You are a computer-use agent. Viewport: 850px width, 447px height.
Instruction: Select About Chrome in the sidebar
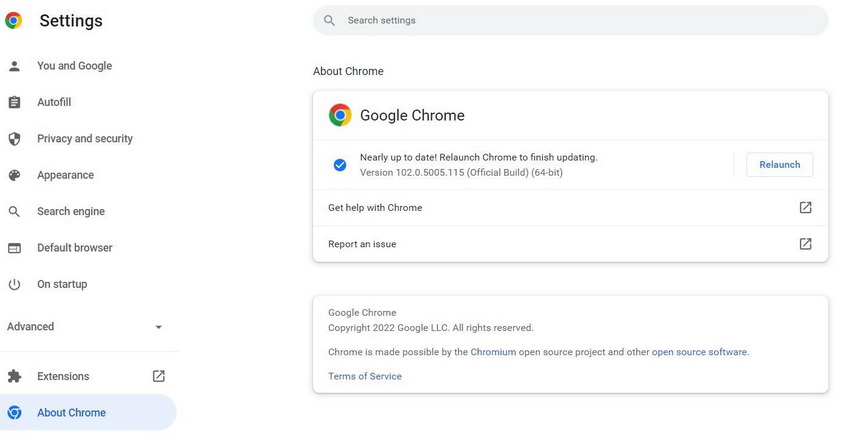(71, 413)
